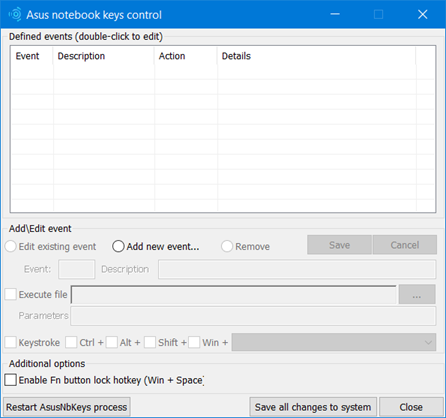The width and height of the screenshot is (446, 418).
Task: Click the Description column header
Action: click(x=104, y=56)
